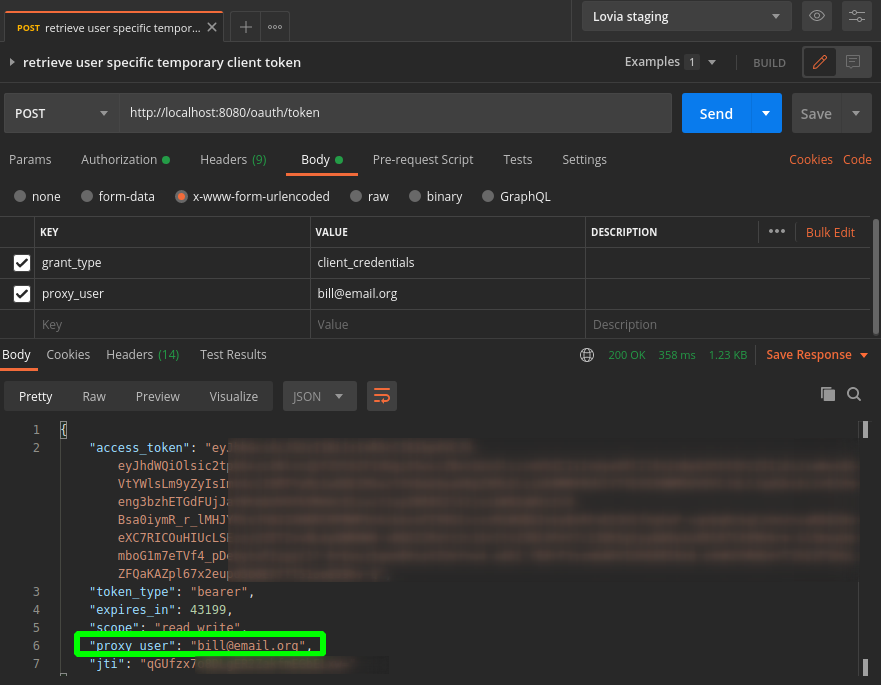Image resolution: width=881 pixels, height=685 pixels.
Task: Select the form-data body radio
Action: (87, 196)
